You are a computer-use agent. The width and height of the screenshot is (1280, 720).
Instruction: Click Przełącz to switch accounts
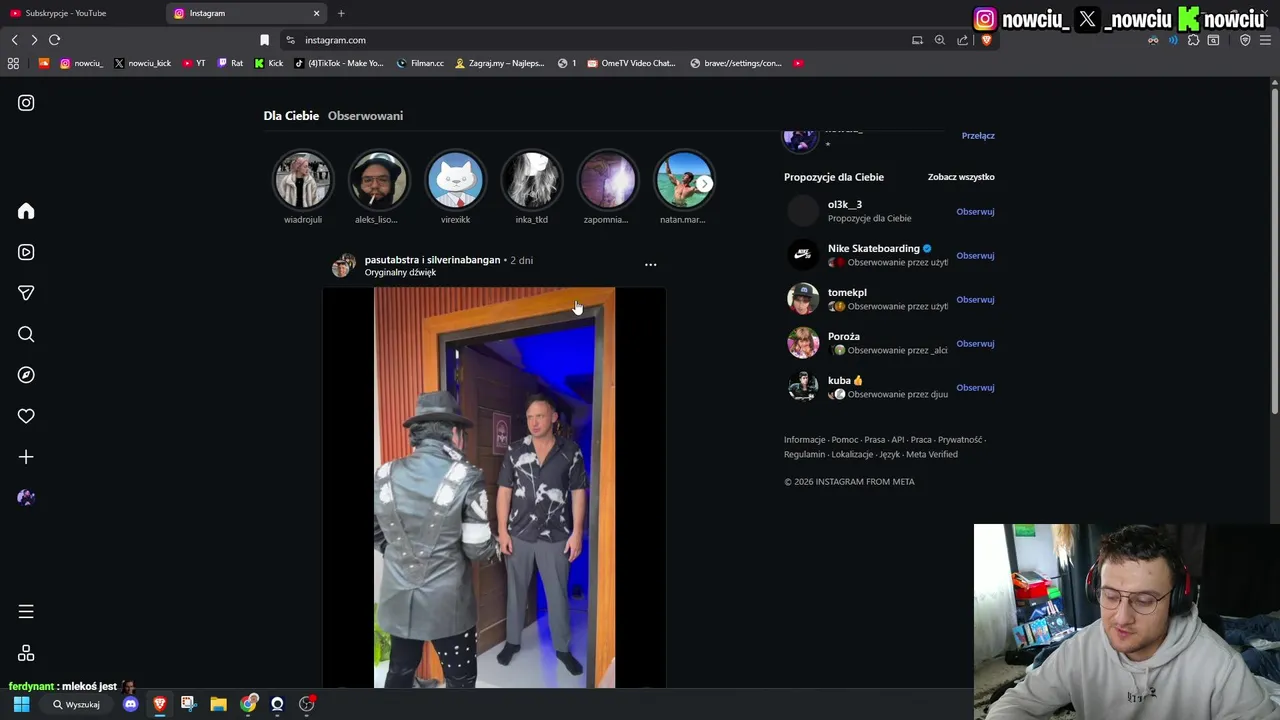coord(978,136)
